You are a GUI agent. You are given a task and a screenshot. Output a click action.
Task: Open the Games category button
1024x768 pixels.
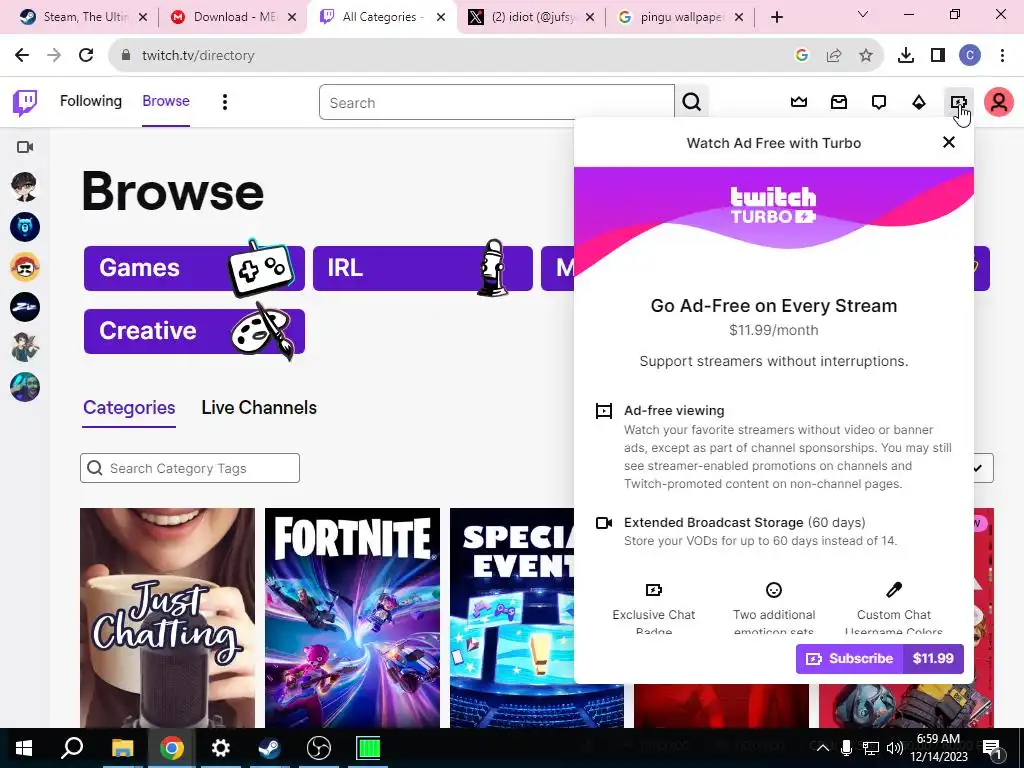click(x=194, y=268)
